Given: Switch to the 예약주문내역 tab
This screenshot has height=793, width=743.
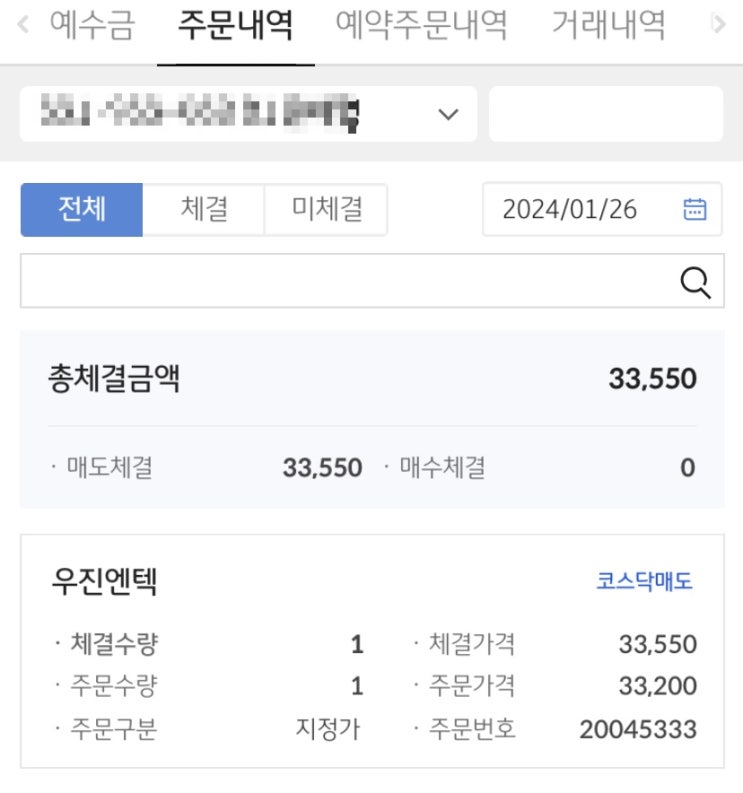Looking at the screenshot, I should point(421,24).
